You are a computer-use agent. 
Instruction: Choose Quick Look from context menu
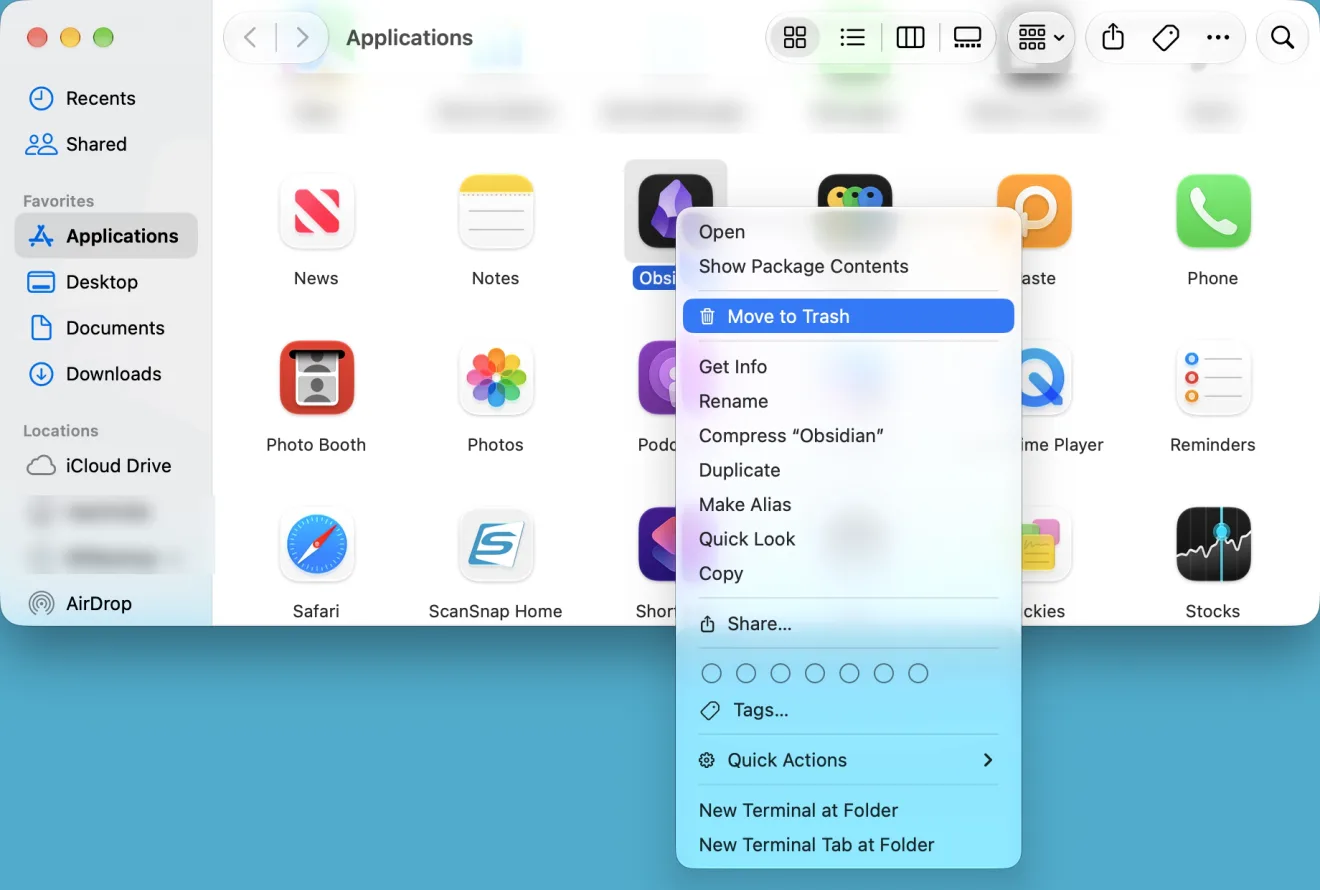848,539
